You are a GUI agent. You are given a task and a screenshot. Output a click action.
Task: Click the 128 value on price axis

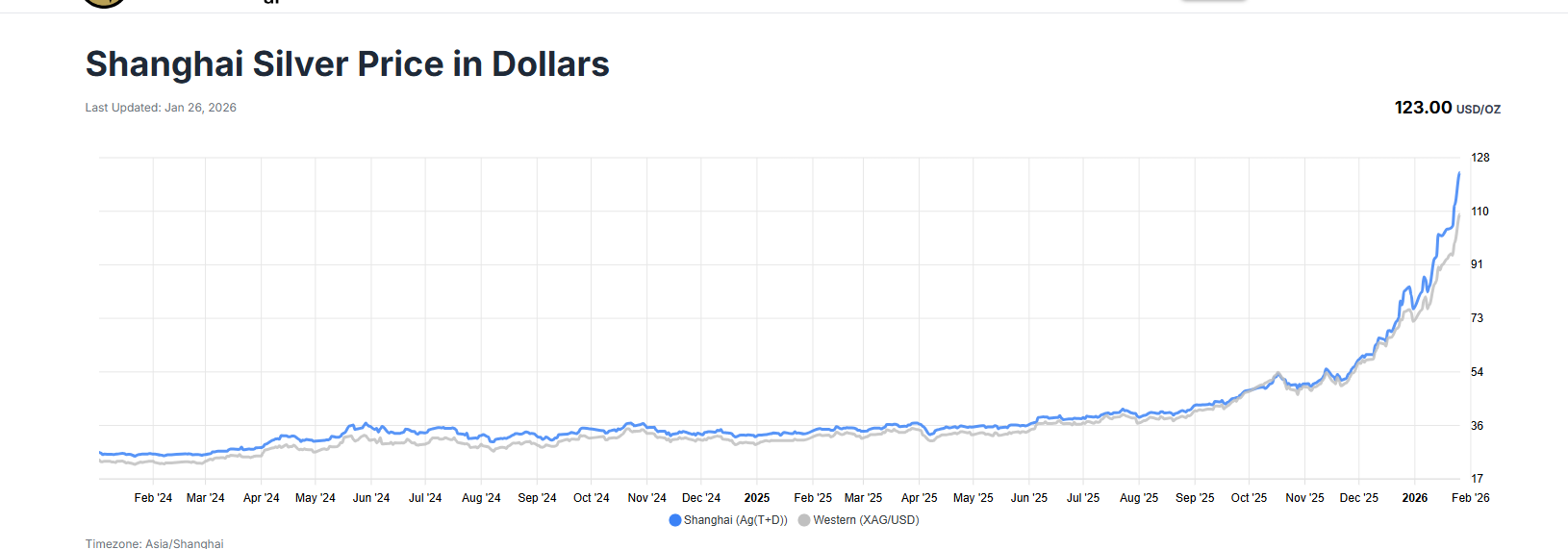(x=1479, y=158)
